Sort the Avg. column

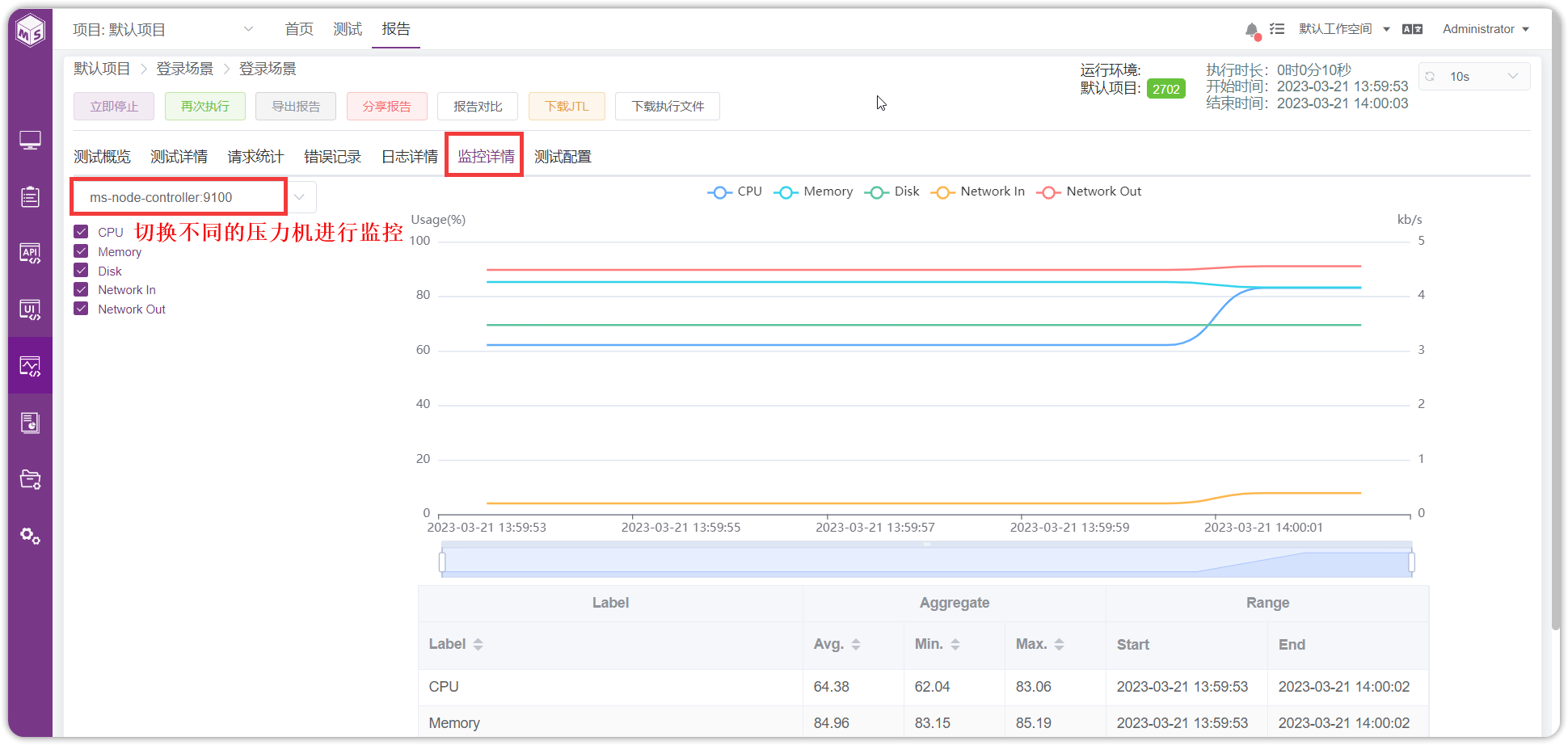[856, 644]
